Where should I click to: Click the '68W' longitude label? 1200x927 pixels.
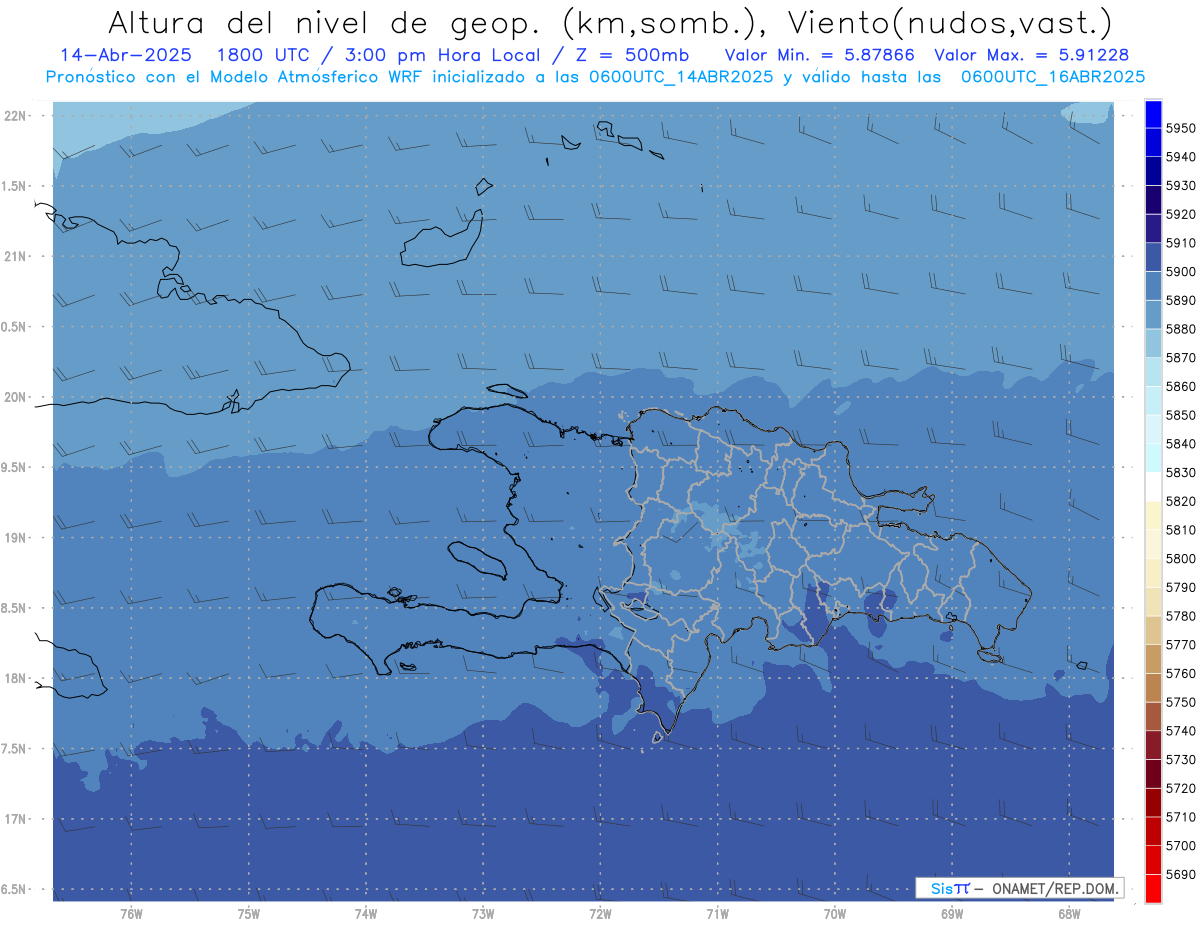[1069, 914]
